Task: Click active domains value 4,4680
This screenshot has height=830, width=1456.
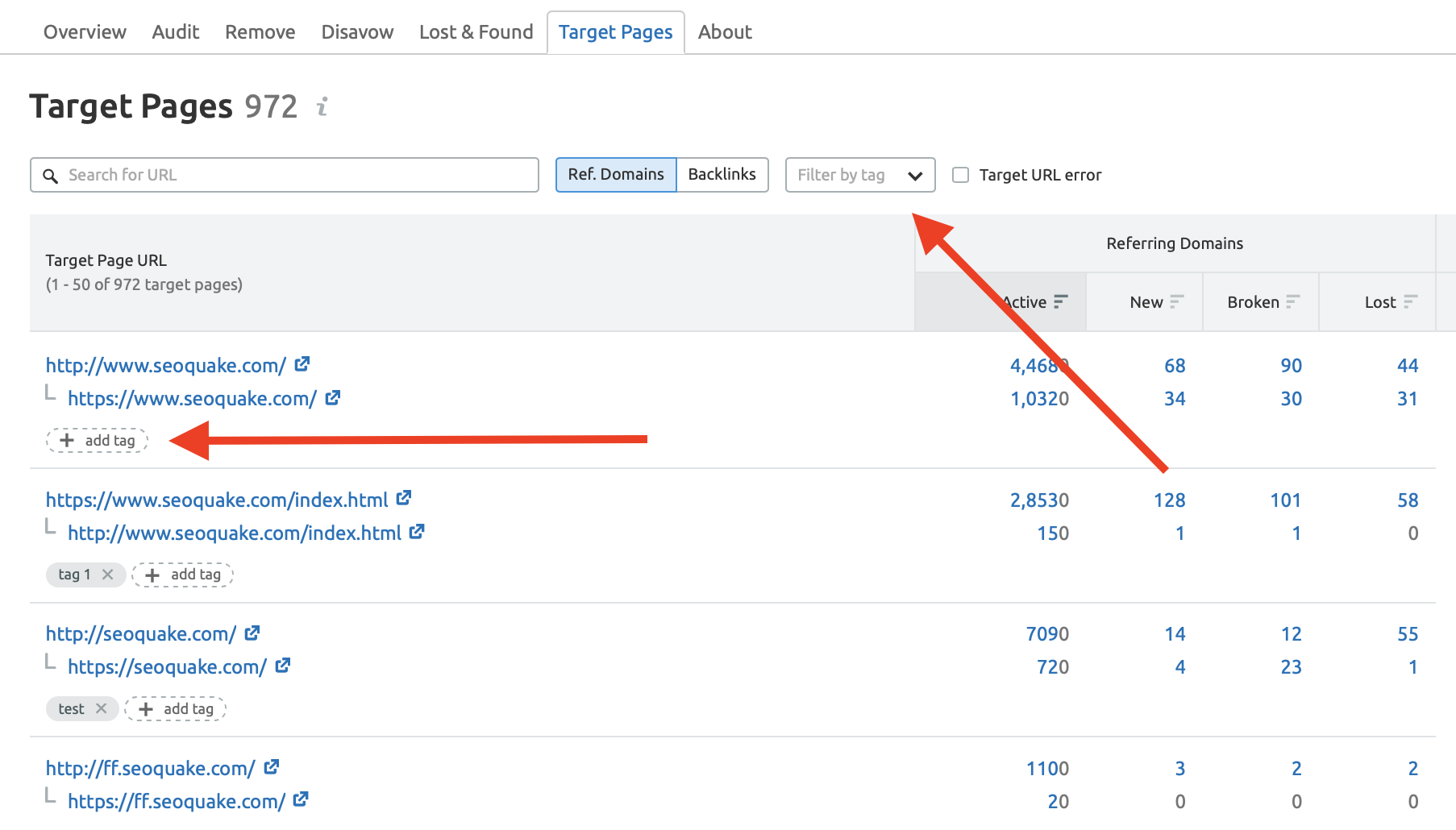Action: 1040,366
